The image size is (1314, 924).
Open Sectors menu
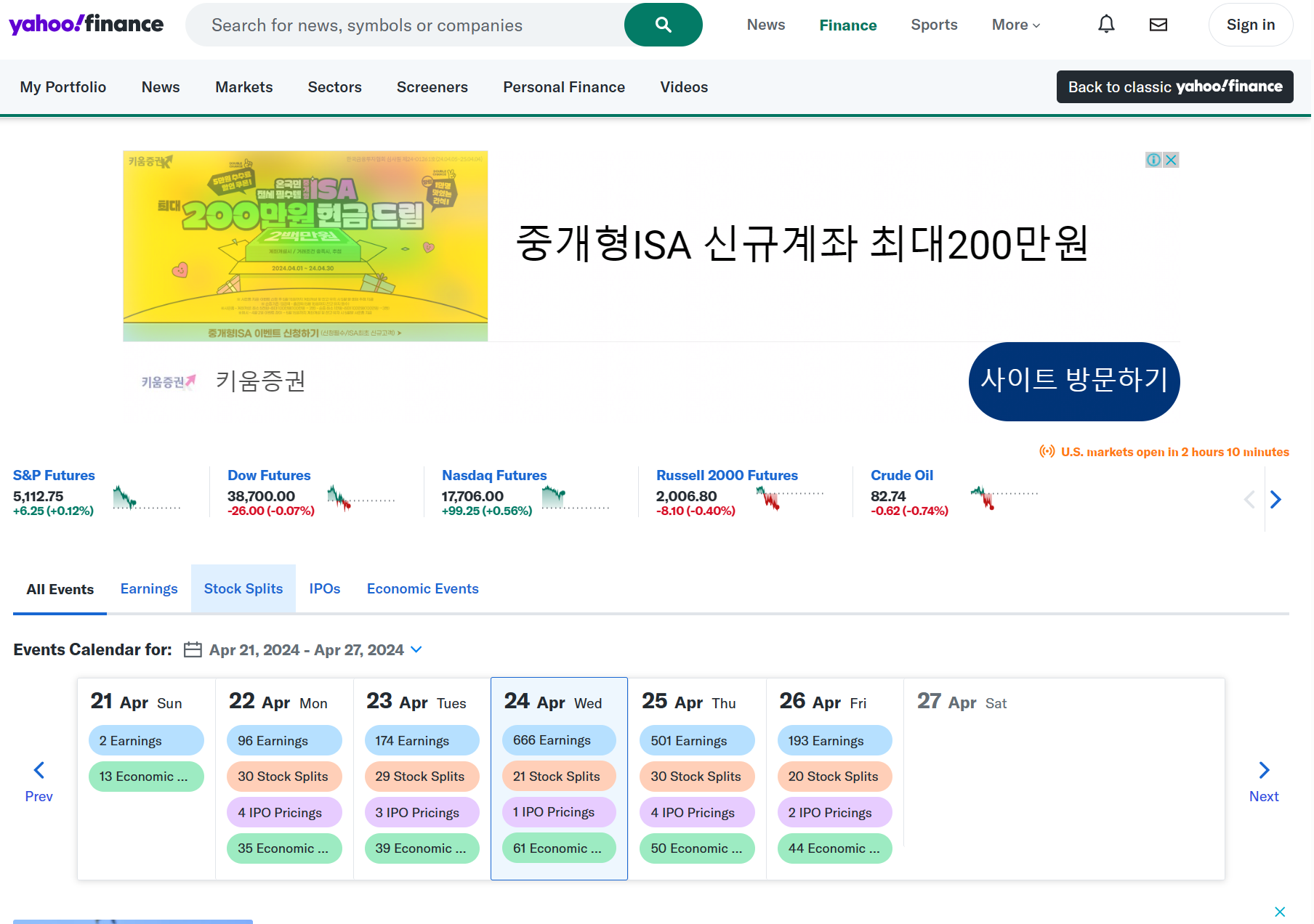pyautogui.click(x=334, y=87)
